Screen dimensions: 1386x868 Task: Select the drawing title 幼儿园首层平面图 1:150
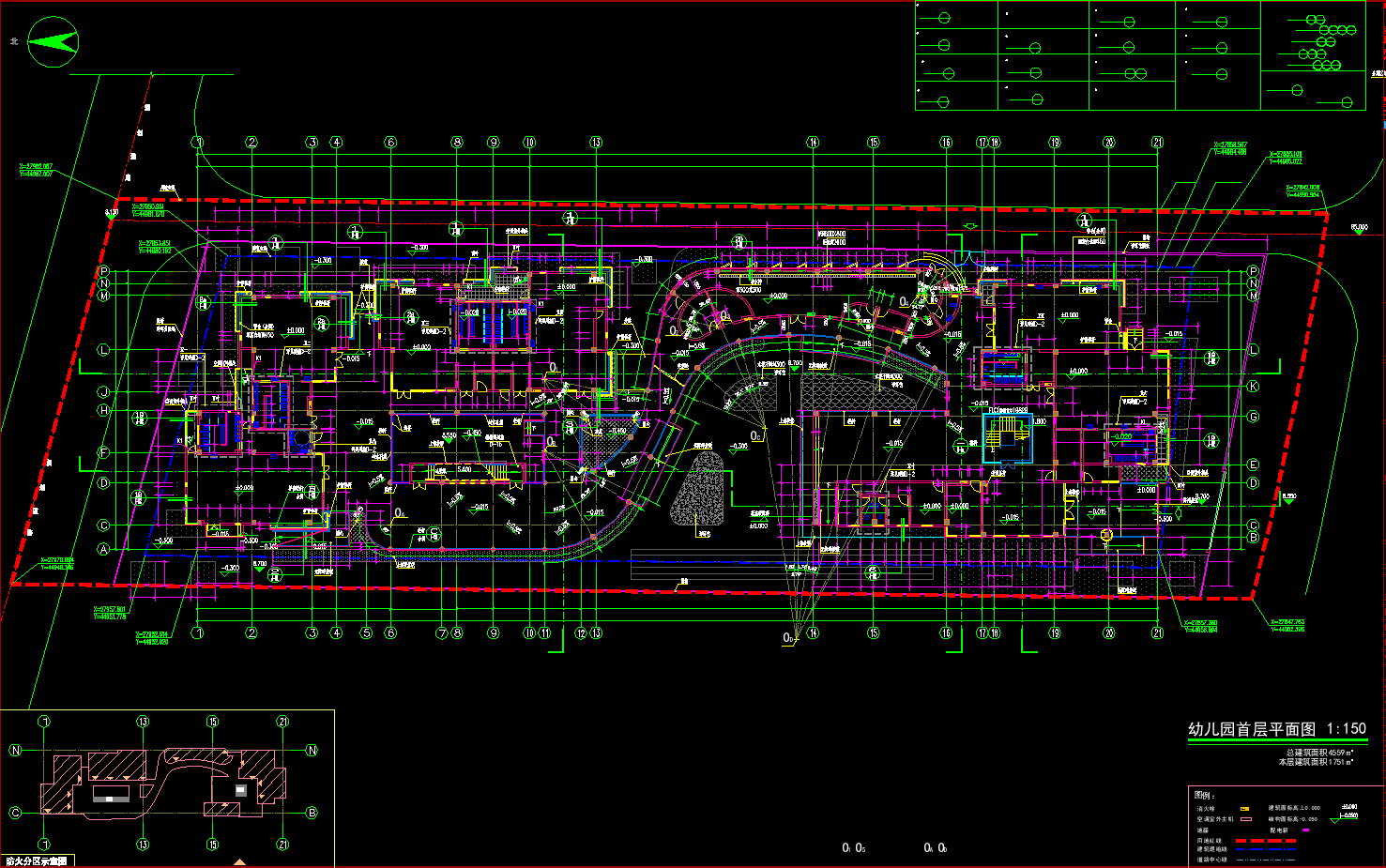tap(1276, 729)
